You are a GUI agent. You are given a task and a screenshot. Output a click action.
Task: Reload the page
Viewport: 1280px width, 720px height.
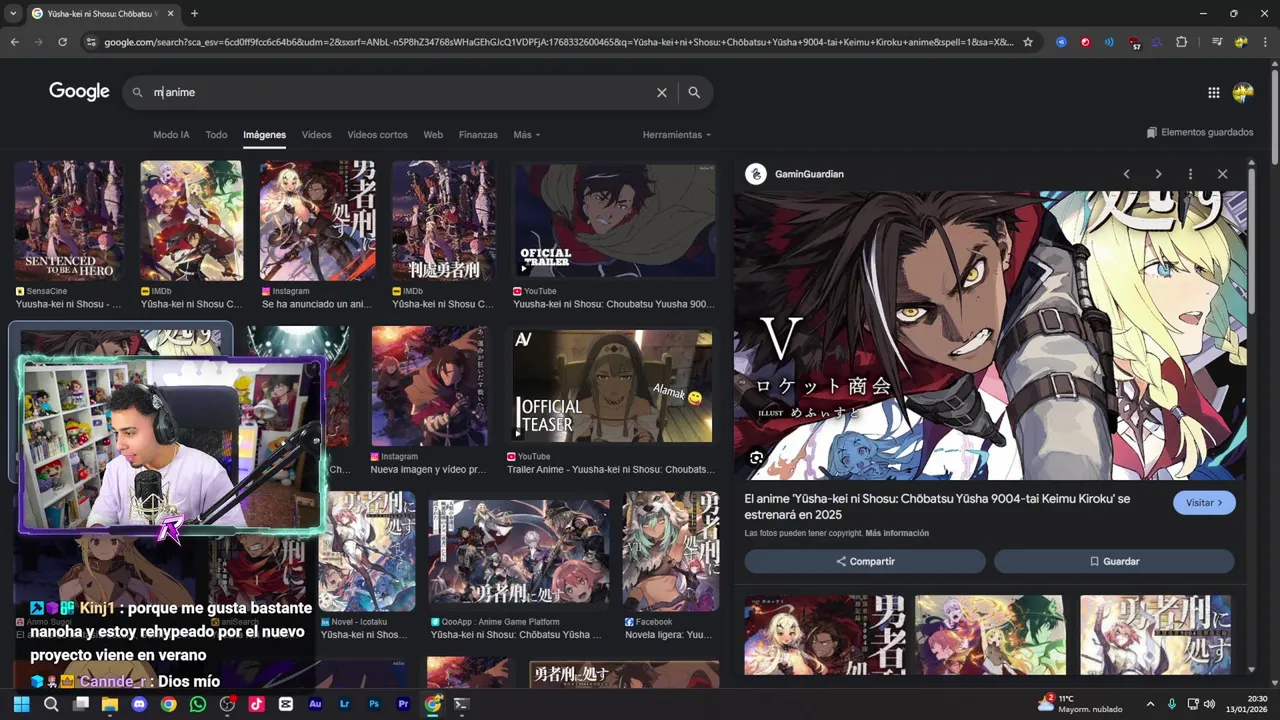tap(62, 42)
